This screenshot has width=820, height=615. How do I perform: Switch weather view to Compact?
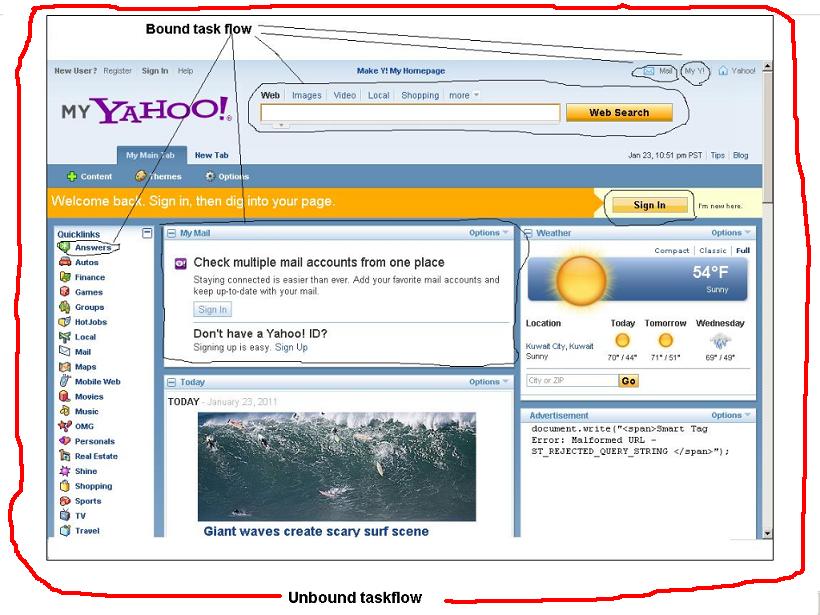671,250
